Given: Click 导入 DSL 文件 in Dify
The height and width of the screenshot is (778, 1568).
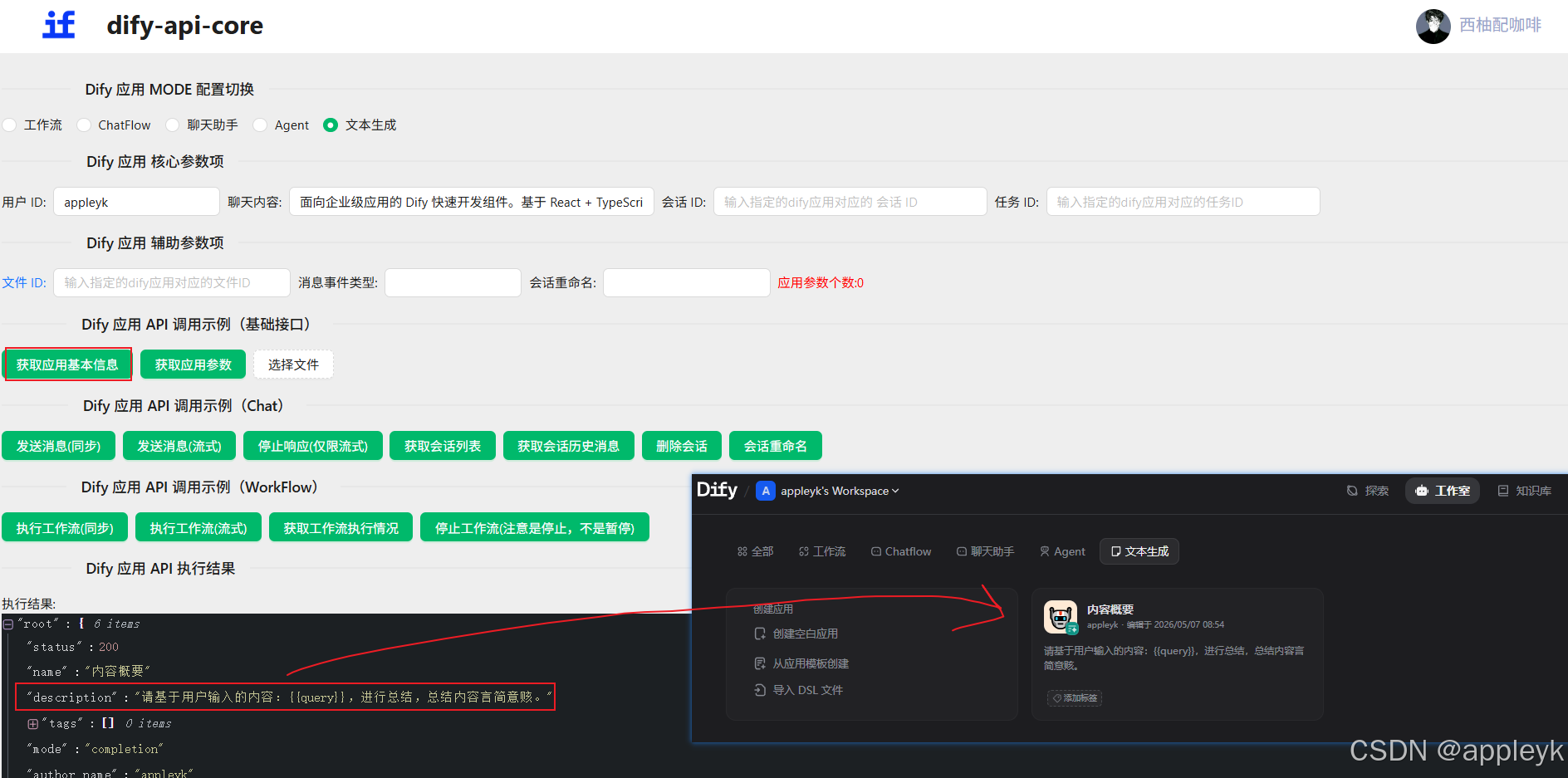Looking at the screenshot, I should 798,690.
